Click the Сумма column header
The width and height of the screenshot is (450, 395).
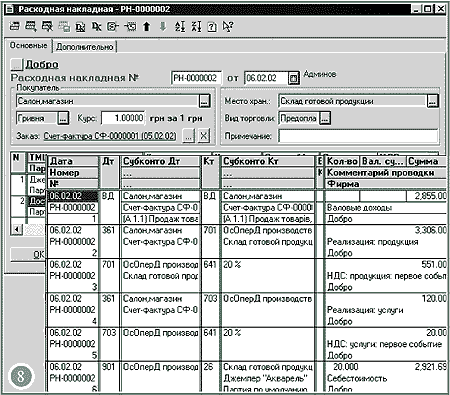coord(426,161)
